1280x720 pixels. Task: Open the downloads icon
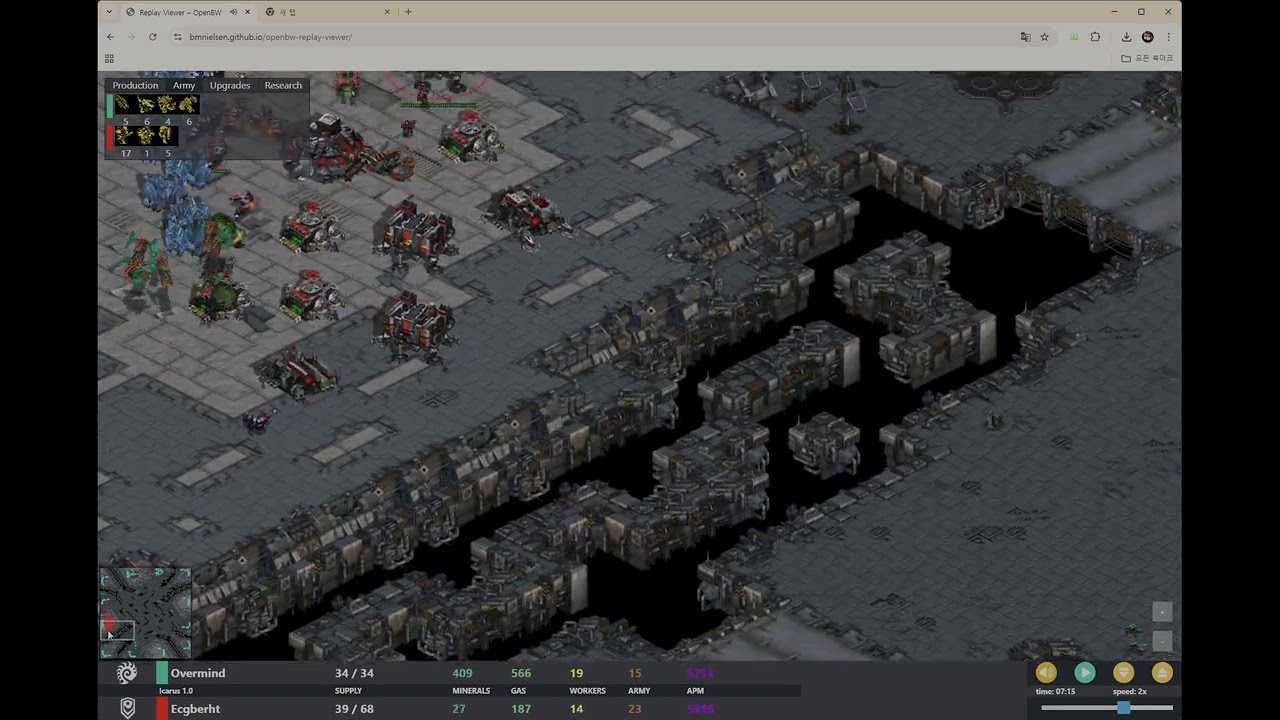1126,37
